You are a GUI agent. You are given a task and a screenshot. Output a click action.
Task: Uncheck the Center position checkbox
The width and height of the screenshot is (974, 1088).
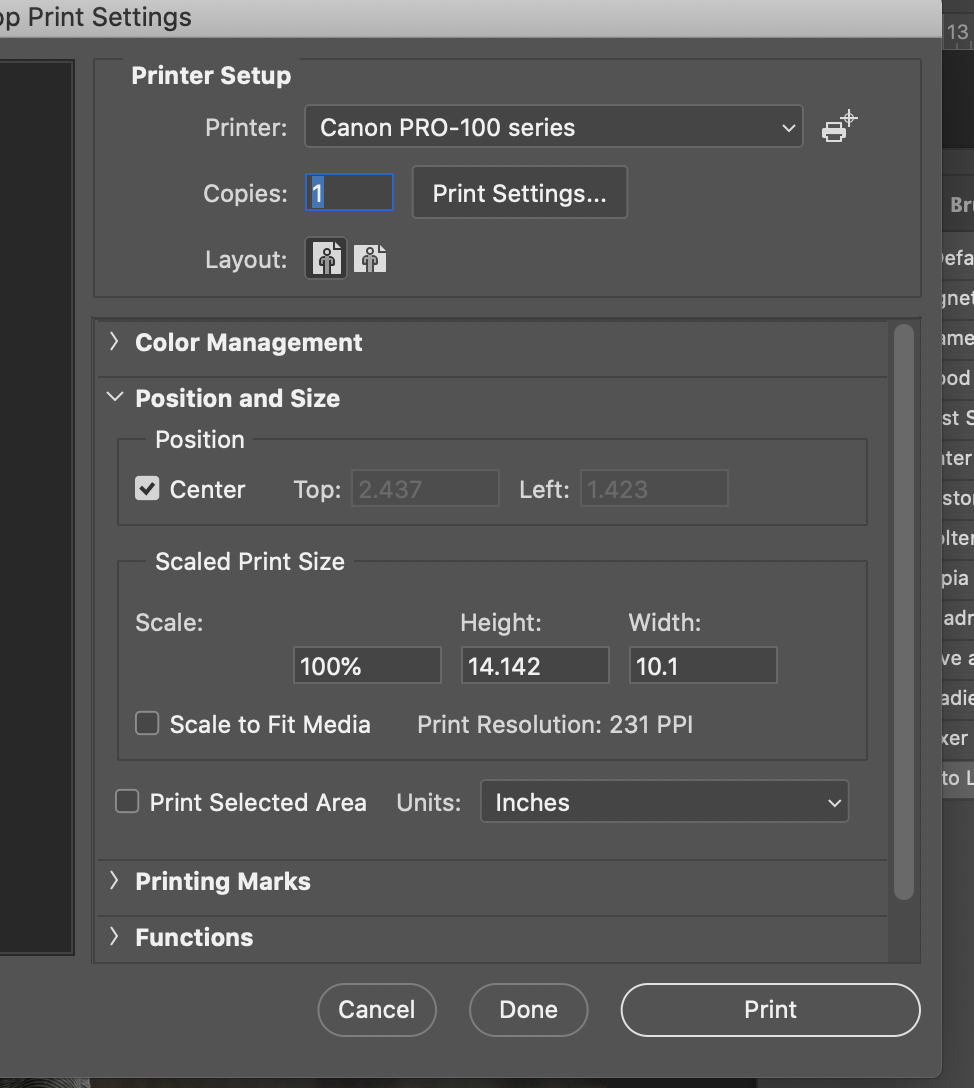tap(147, 489)
